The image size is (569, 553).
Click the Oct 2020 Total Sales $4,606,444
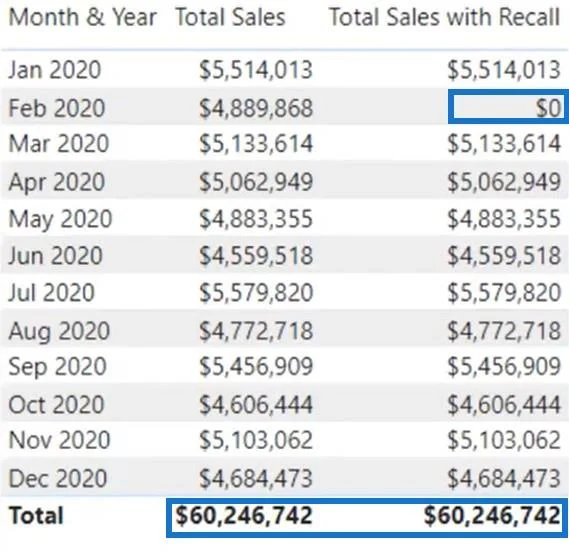[256, 404]
